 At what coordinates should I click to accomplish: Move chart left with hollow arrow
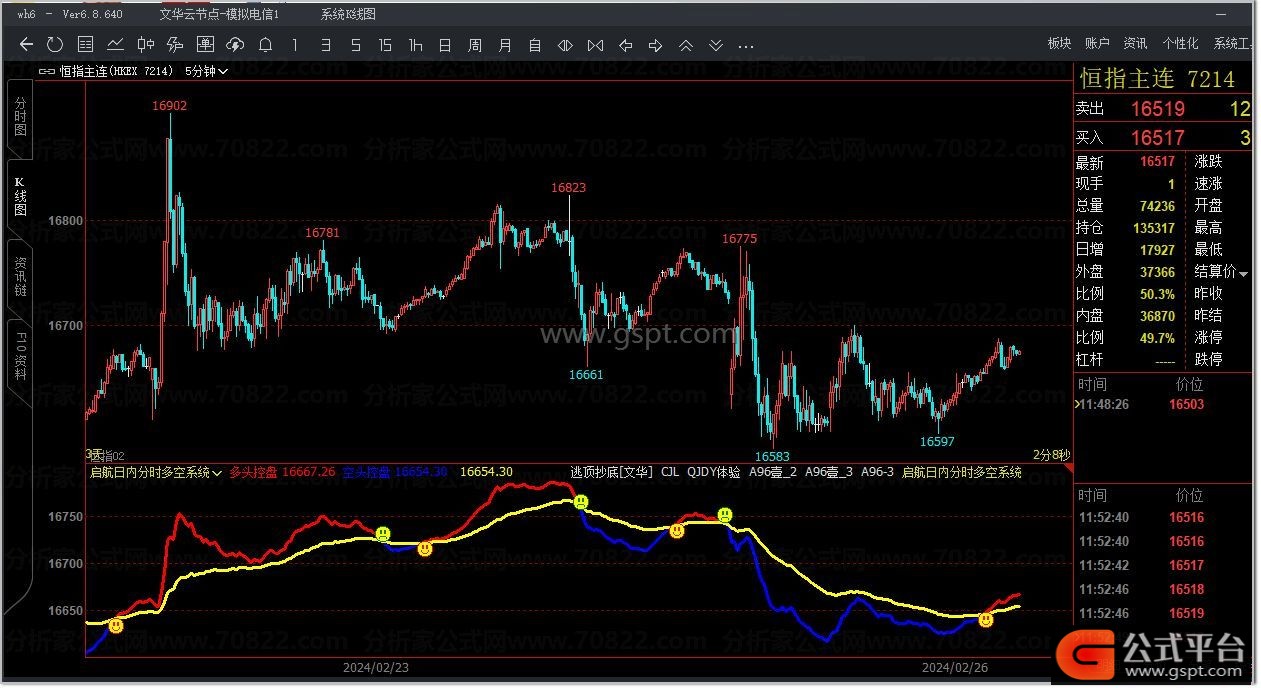(626, 45)
